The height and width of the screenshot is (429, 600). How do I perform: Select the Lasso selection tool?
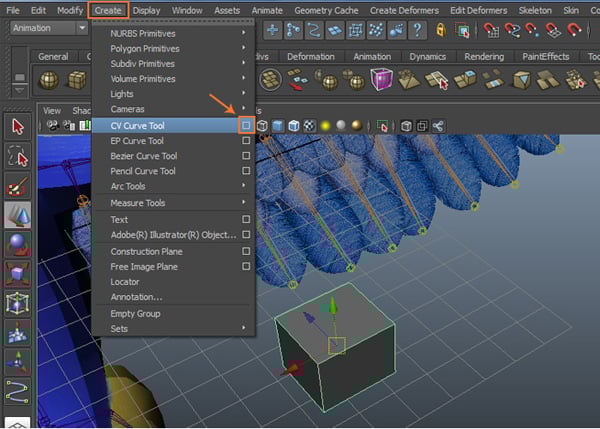click(17, 157)
